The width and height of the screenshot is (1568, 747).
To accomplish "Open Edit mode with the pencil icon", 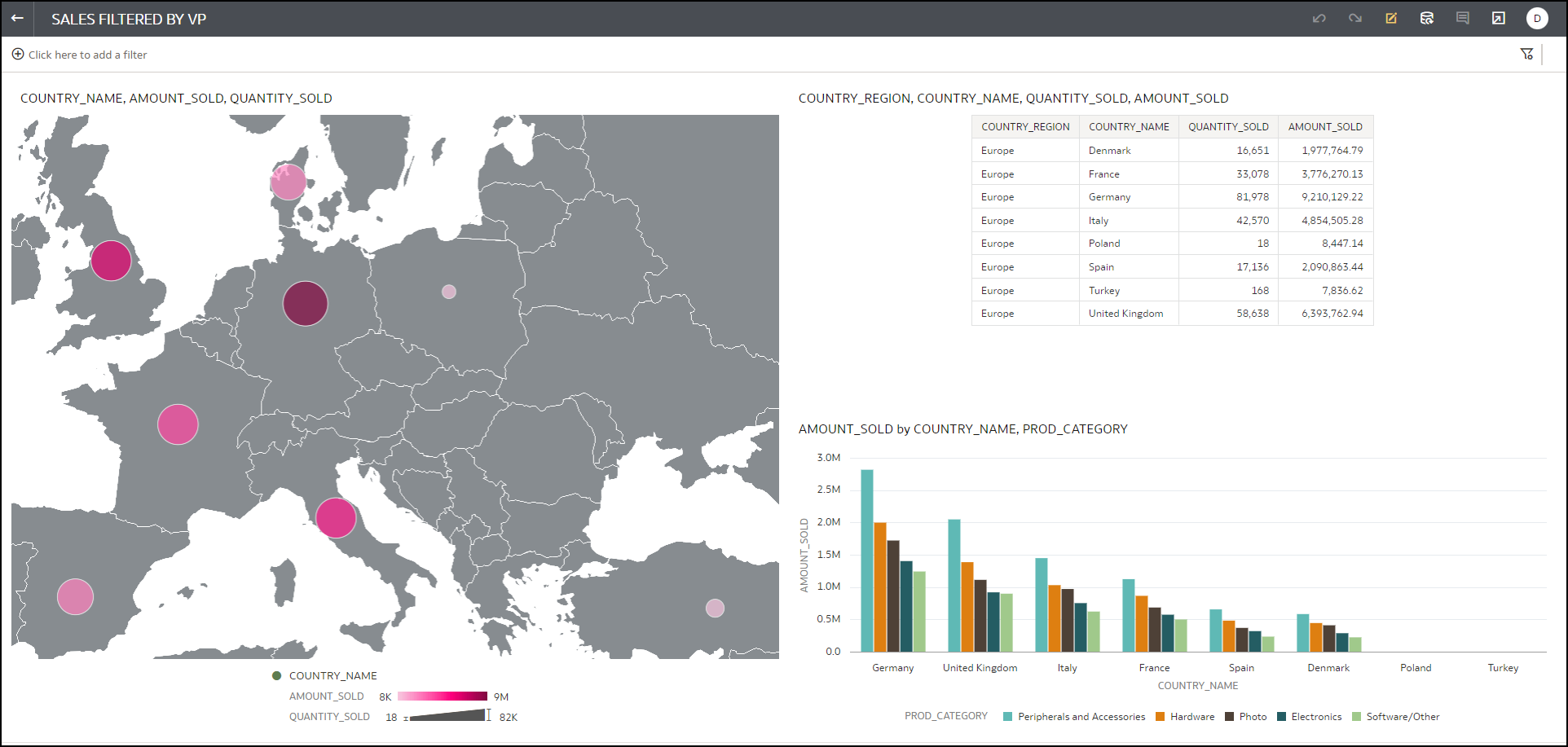I will pyautogui.click(x=1391, y=18).
